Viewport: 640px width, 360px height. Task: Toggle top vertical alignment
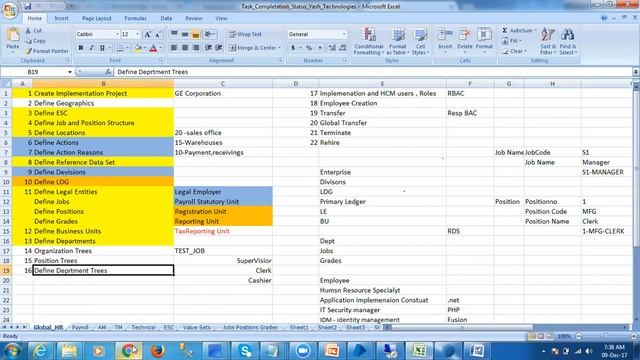click(x=174, y=34)
